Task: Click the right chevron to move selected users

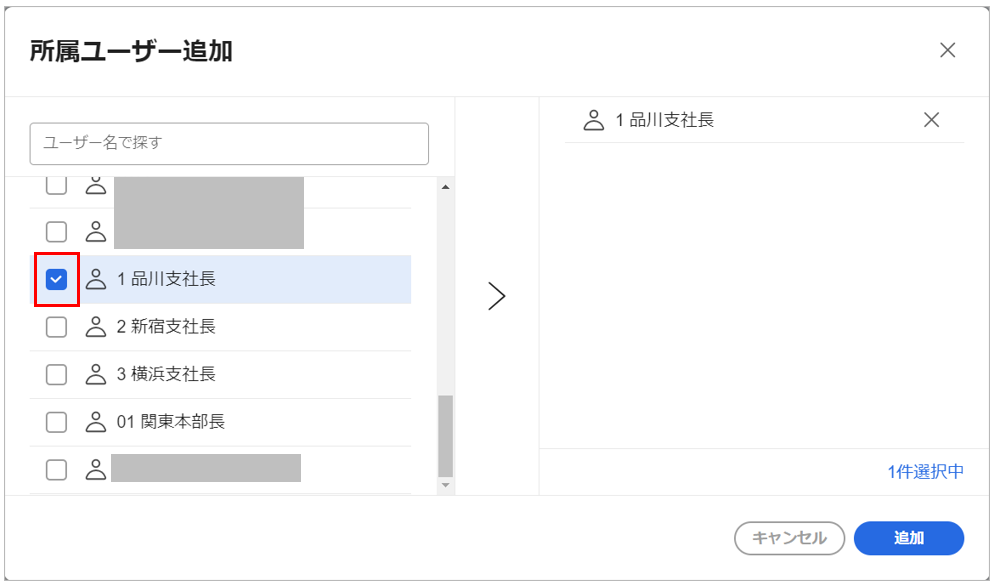Action: click(496, 296)
